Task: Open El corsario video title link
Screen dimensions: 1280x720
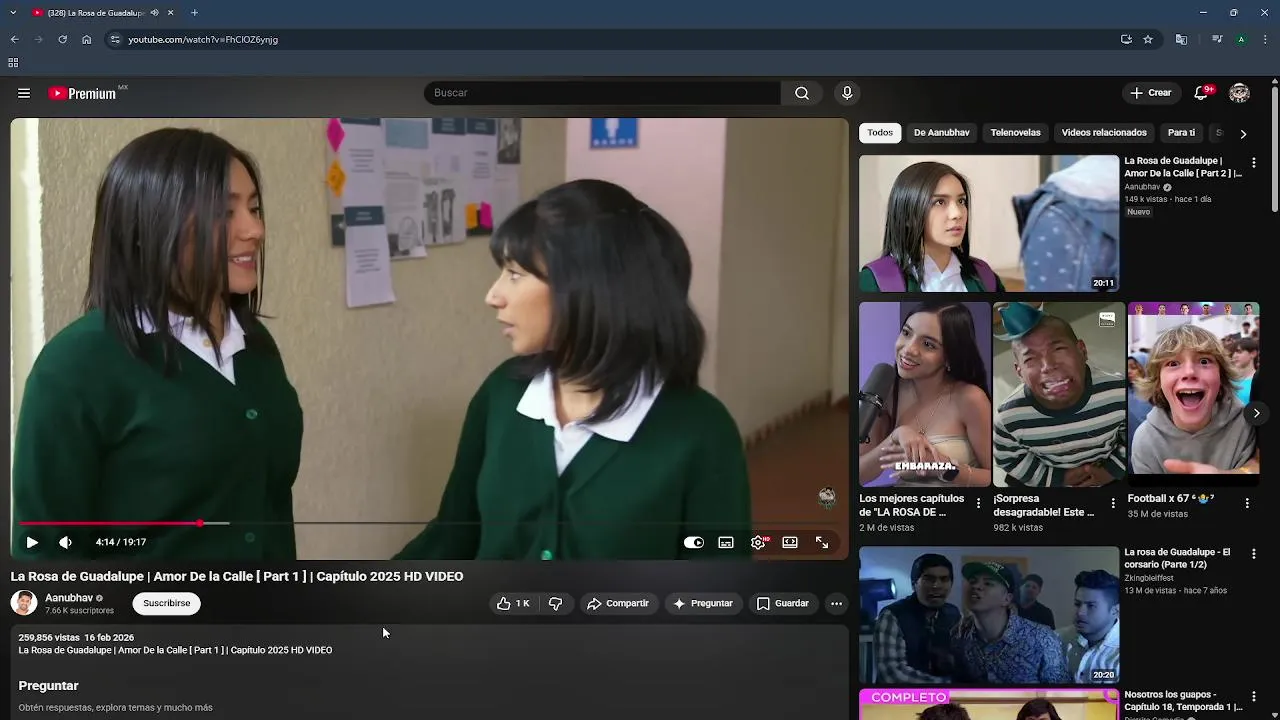Action: pos(1177,558)
